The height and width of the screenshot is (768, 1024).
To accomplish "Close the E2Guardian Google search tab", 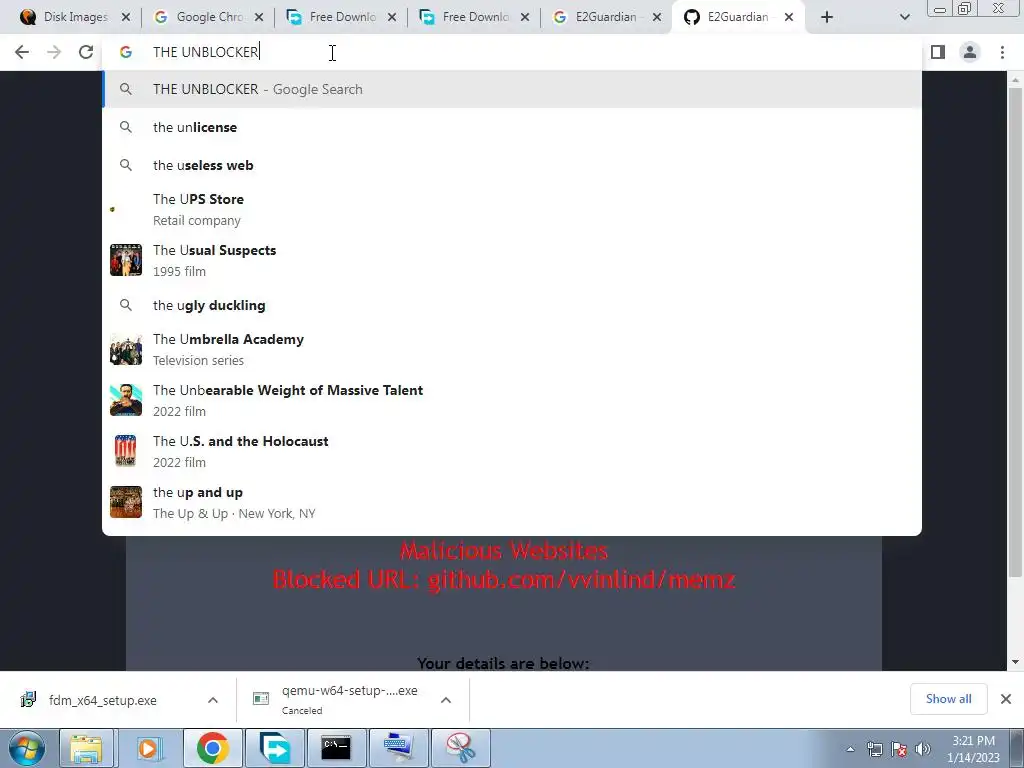I will (658, 17).
